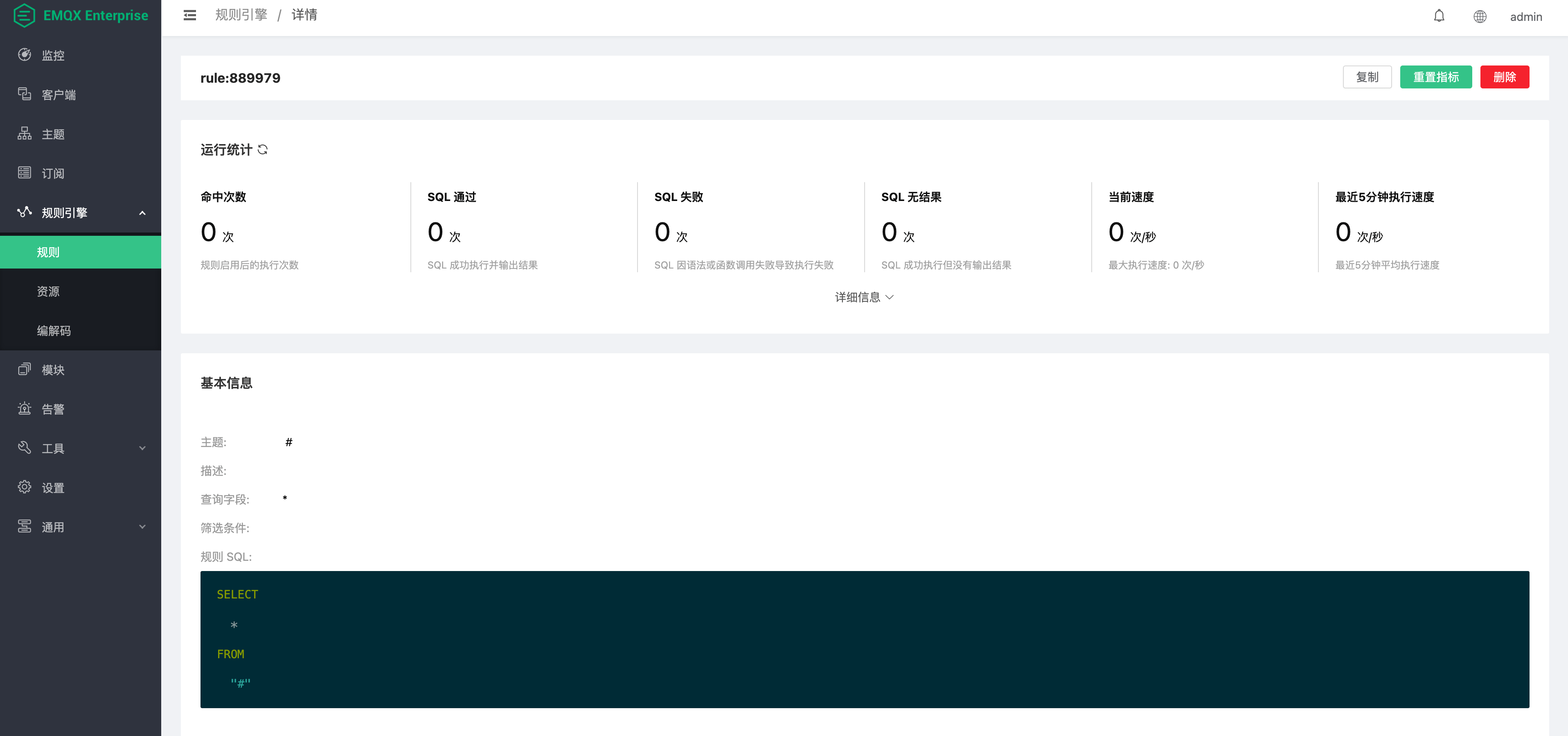Viewport: 1568px width, 736px height.
Task: Refresh run statistics with reload icon
Action: click(x=263, y=150)
